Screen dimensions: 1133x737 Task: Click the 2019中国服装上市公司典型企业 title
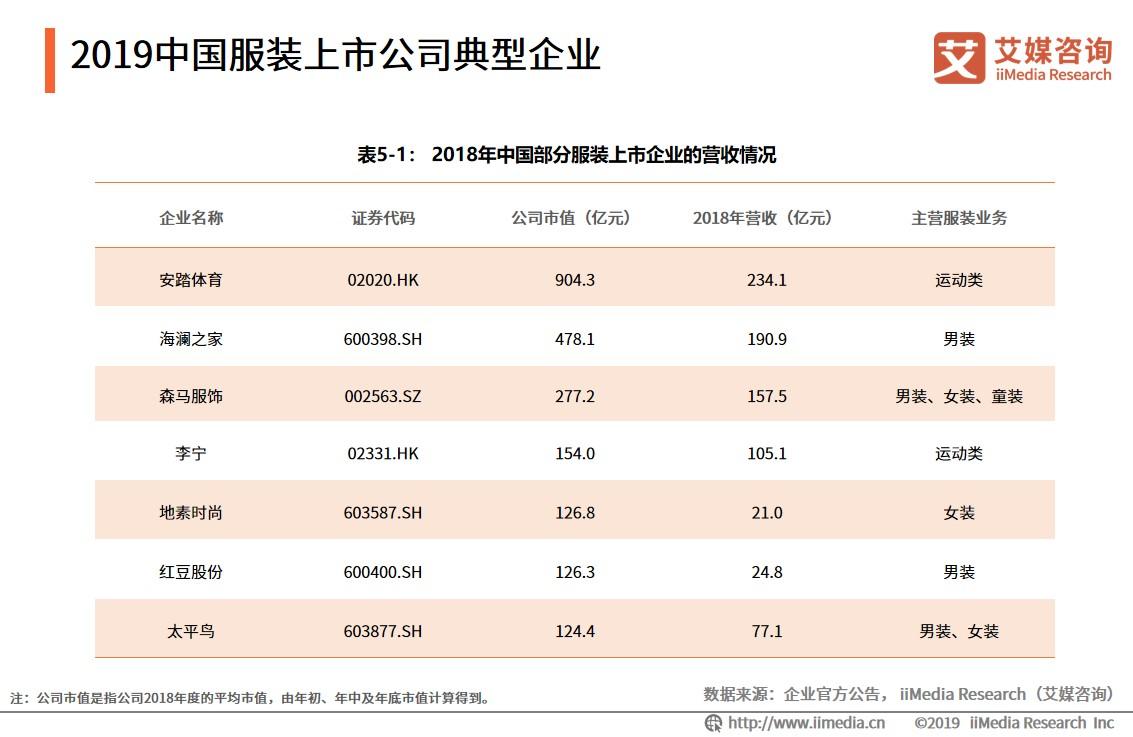click(335, 57)
